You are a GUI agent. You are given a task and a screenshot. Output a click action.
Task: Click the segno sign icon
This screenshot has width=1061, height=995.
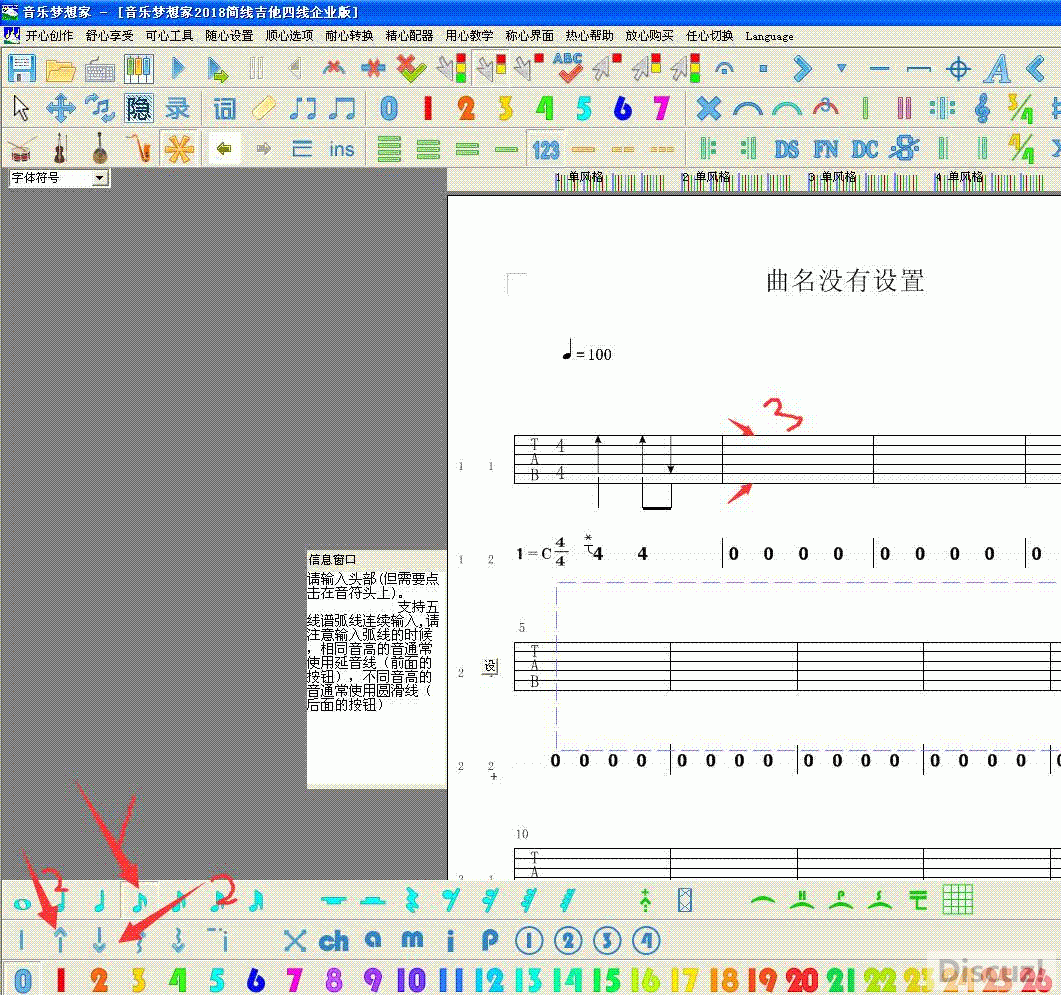coord(904,148)
